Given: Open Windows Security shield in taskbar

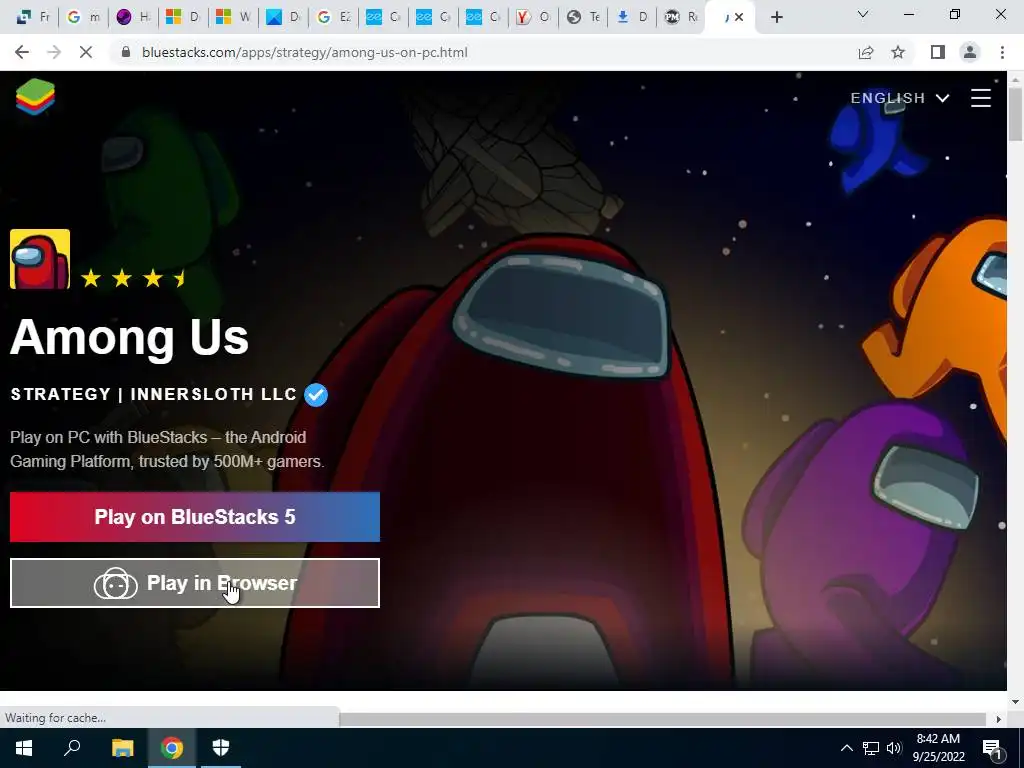Looking at the screenshot, I should 221,748.
